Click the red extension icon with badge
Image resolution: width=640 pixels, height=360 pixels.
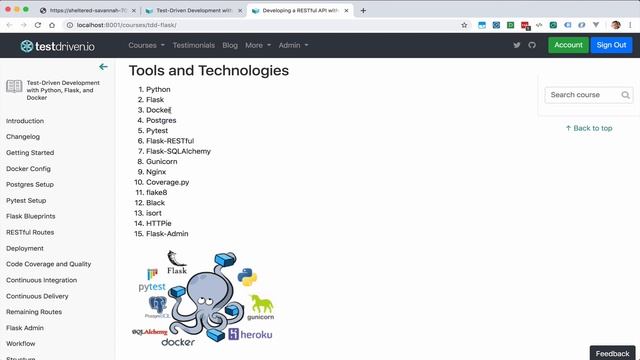coord(525,26)
